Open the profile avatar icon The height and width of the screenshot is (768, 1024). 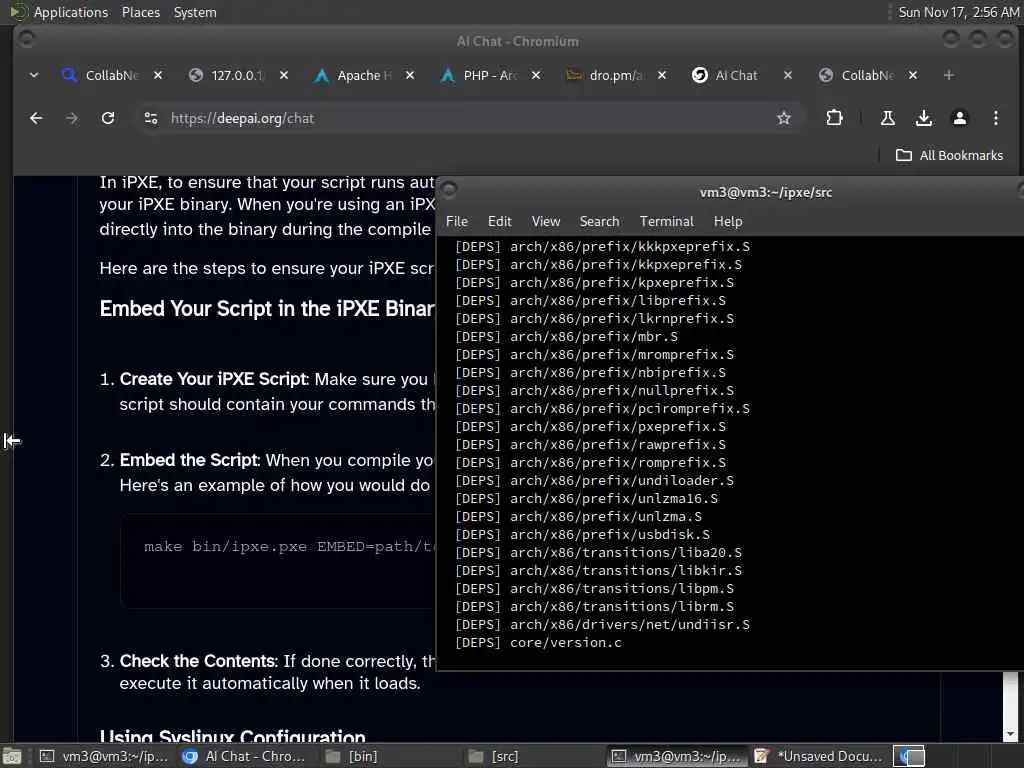(x=959, y=118)
